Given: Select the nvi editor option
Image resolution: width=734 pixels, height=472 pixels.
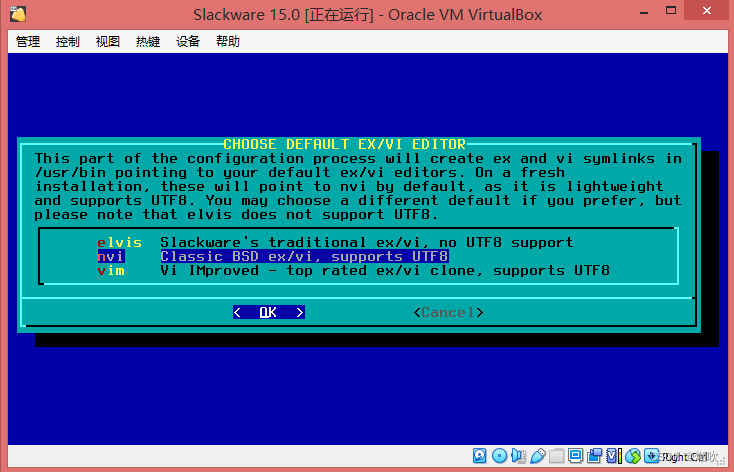Looking at the screenshot, I should [x=110, y=257].
